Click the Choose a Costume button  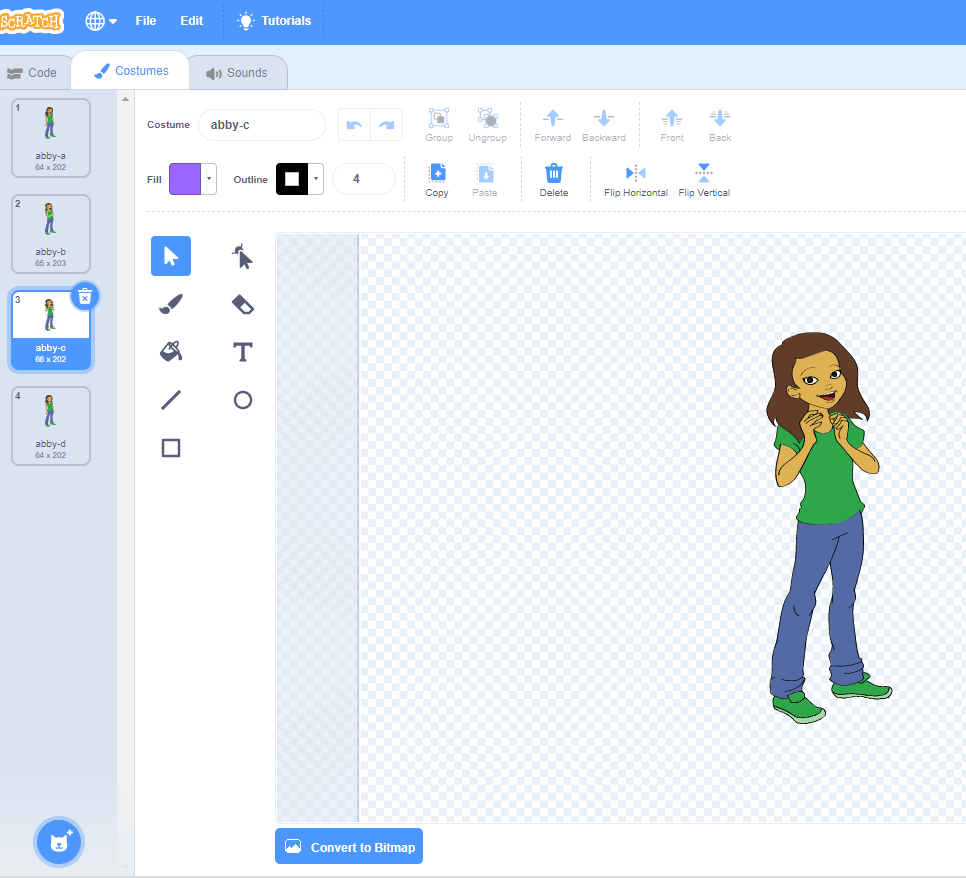click(x=59, y=842)
